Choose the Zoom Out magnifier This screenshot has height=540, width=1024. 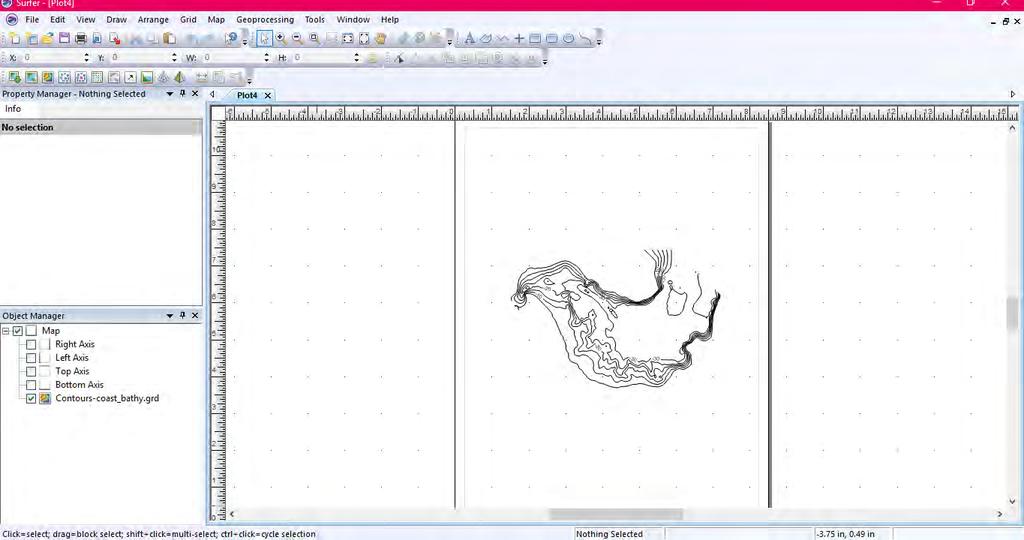pyautogui.click(x=297, y=39)
